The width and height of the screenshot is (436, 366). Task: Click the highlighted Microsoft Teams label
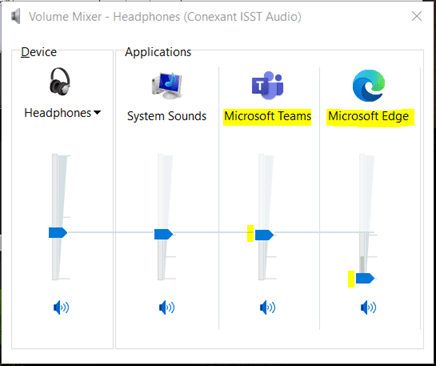(267, 117)
